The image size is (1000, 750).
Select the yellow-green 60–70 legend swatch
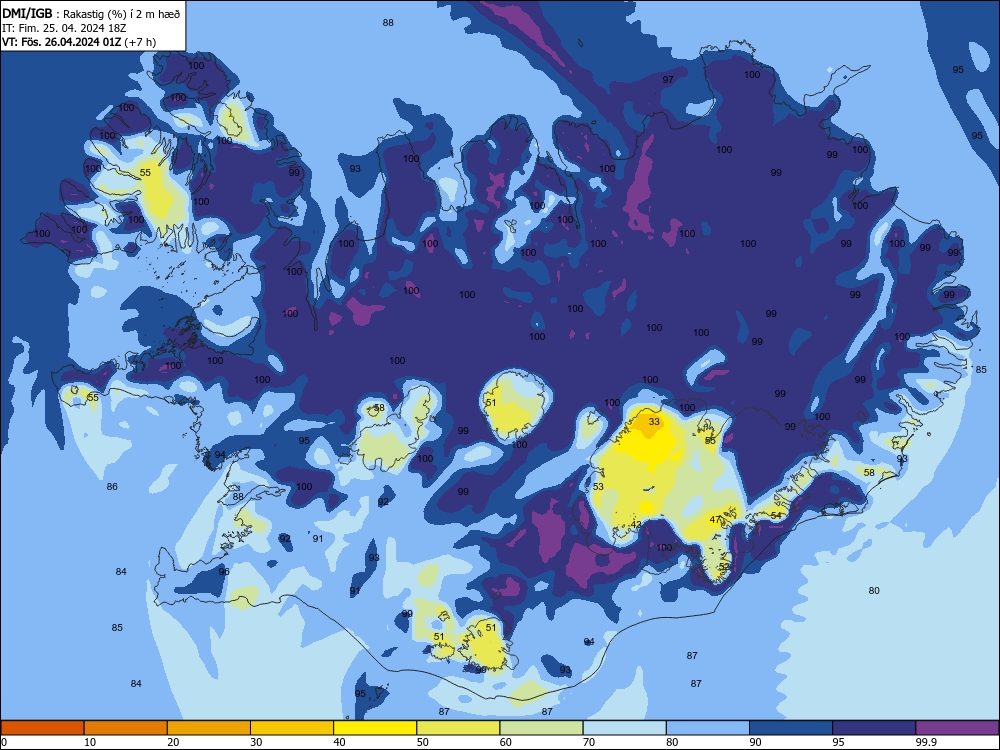(x=541, y=728)
